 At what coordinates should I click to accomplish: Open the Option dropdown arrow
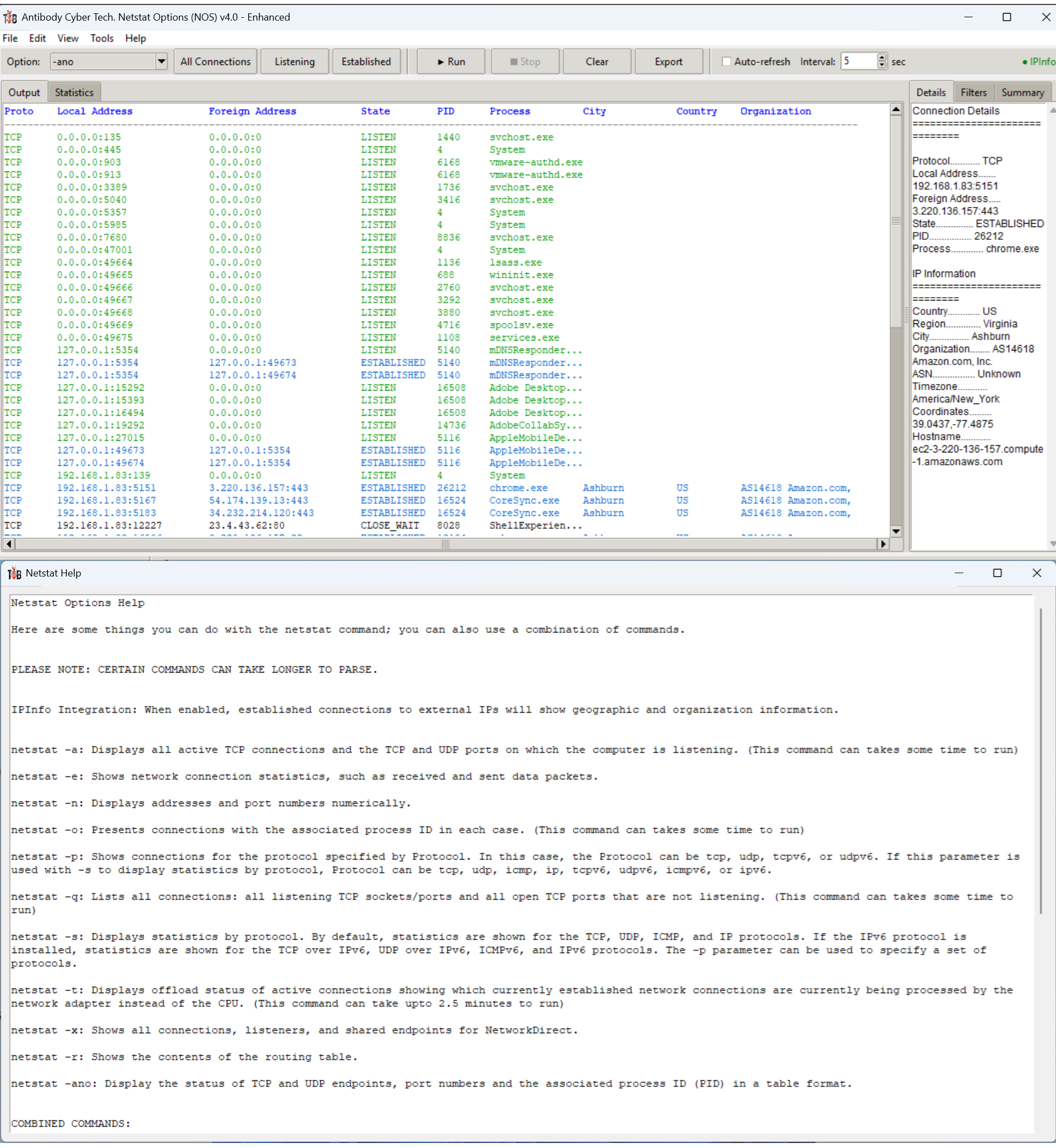point(162,62)
